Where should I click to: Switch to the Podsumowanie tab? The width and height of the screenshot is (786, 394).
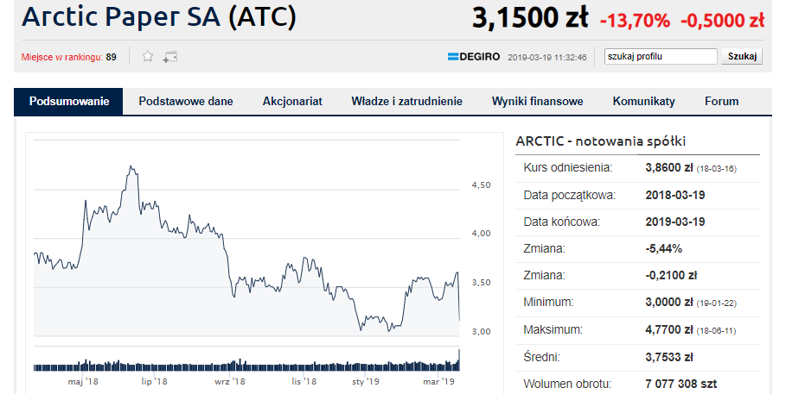click(x=69, y=101)
